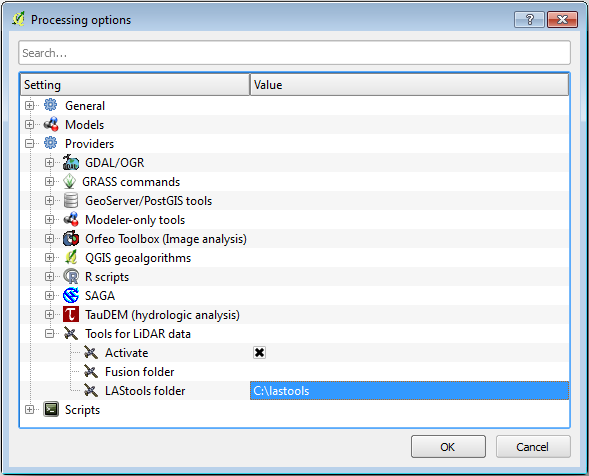Click the Setting column header
The width and height of the screenshot is (589, 476).
coord(135,85)
